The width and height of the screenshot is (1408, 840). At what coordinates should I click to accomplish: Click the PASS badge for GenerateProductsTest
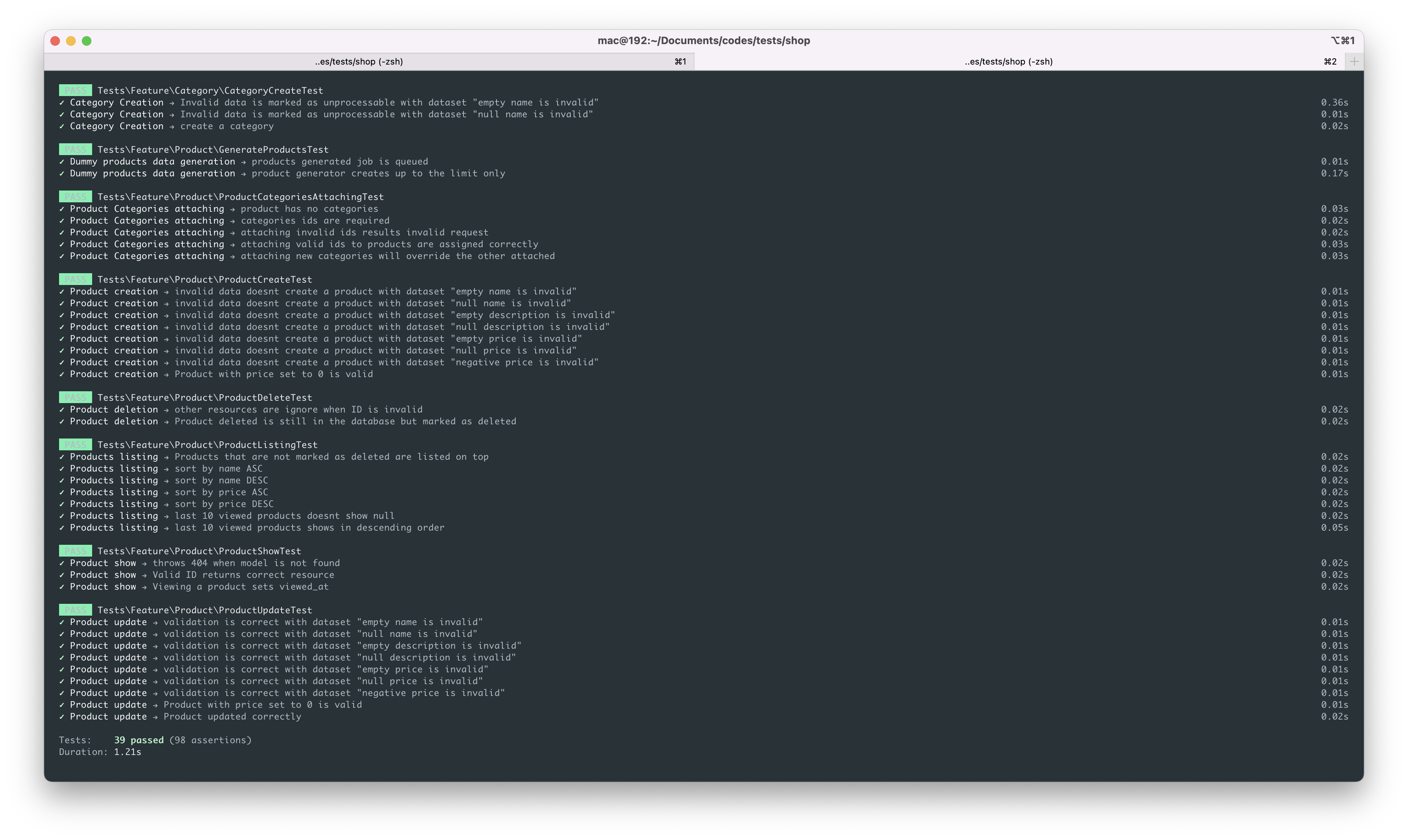tap(75, 150)
